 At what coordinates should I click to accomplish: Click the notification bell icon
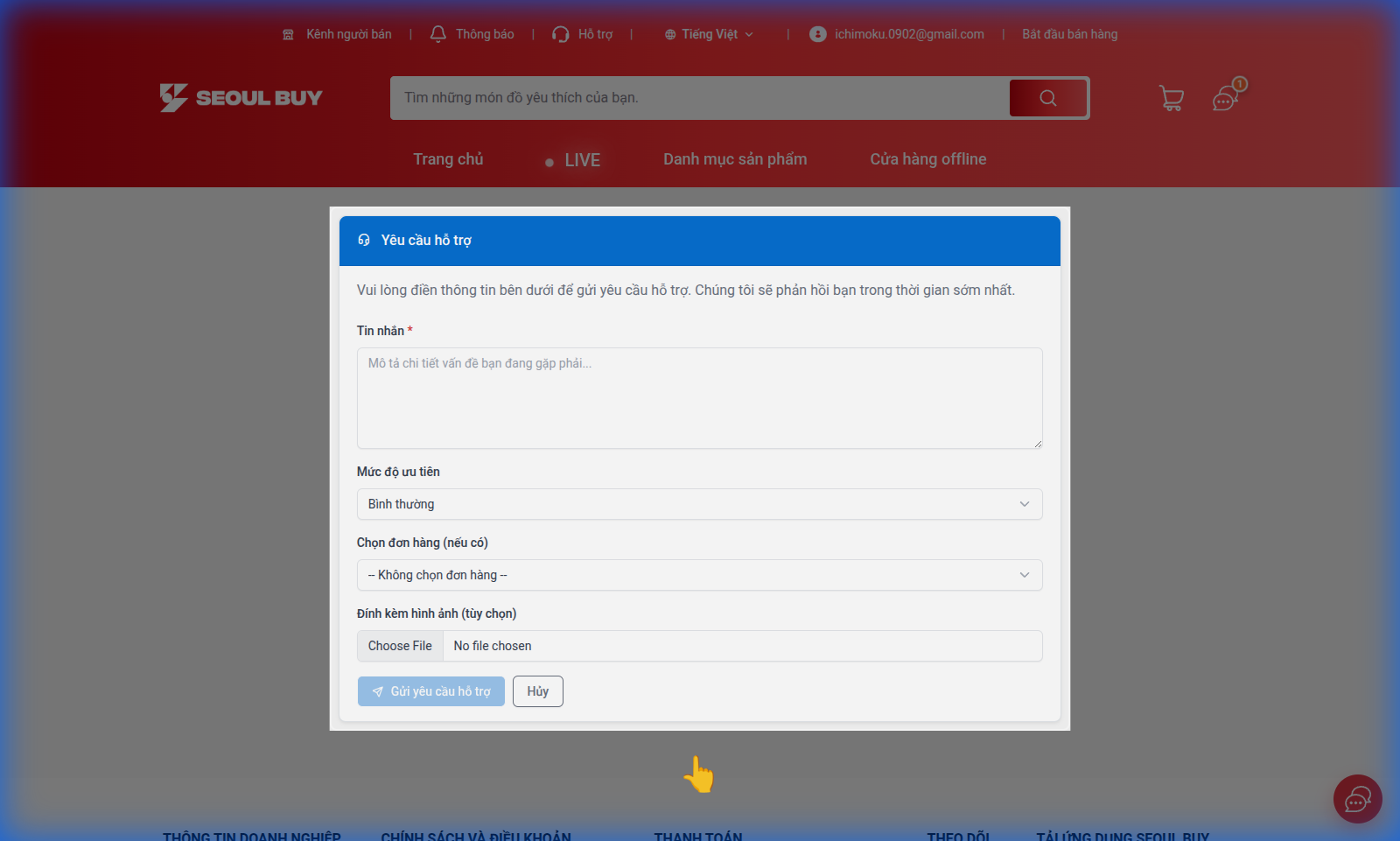point(438,34)
